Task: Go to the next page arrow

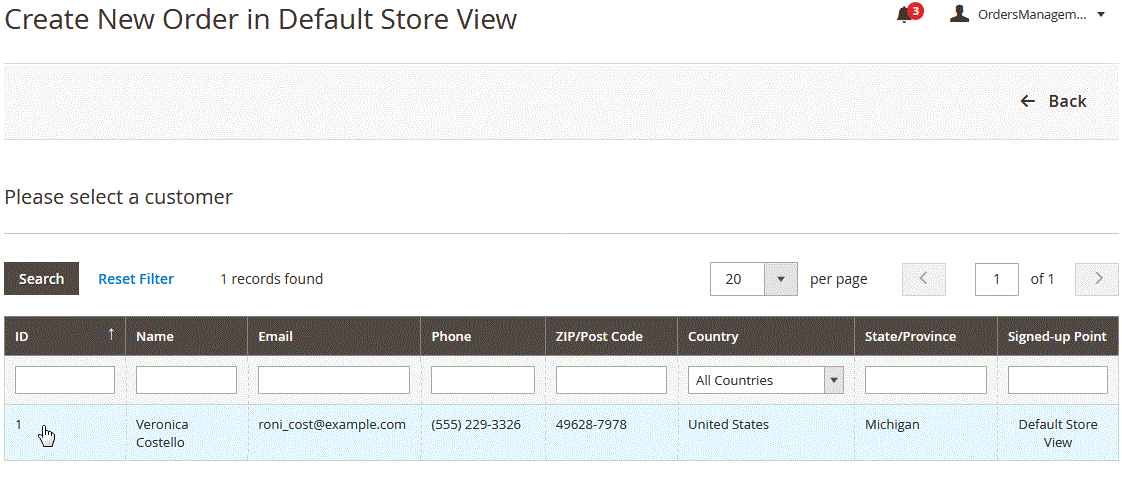Action: pos(1096,279)
